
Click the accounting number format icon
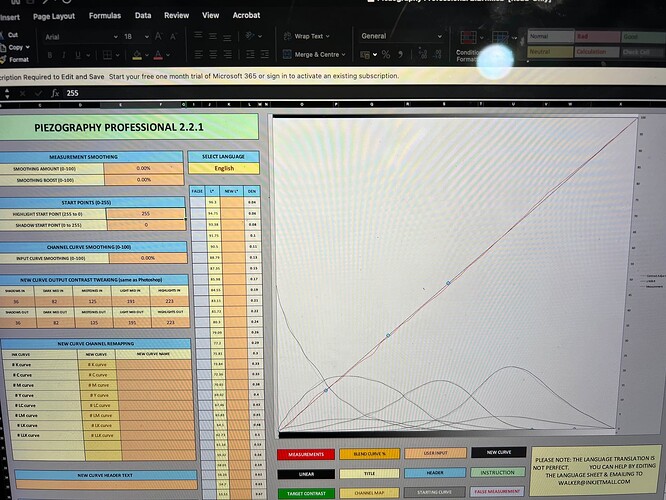[365, 54]
